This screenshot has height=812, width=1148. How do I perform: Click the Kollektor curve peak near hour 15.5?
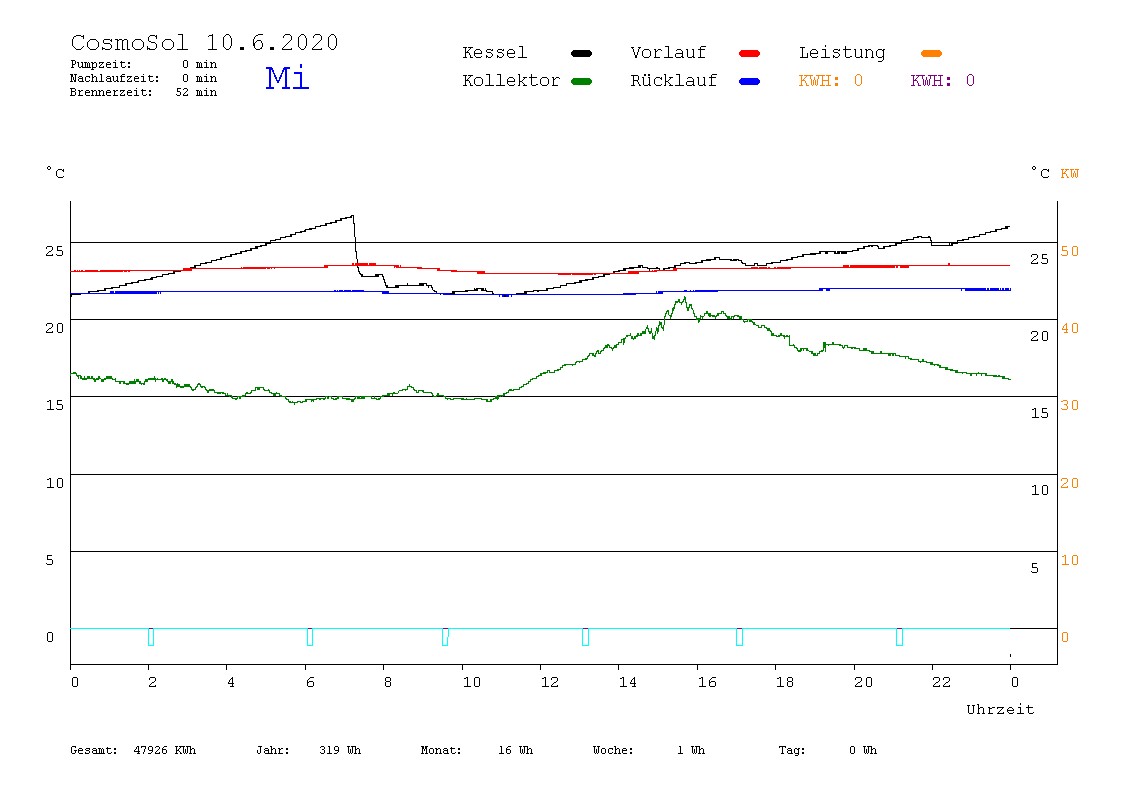tap(684, 298)
